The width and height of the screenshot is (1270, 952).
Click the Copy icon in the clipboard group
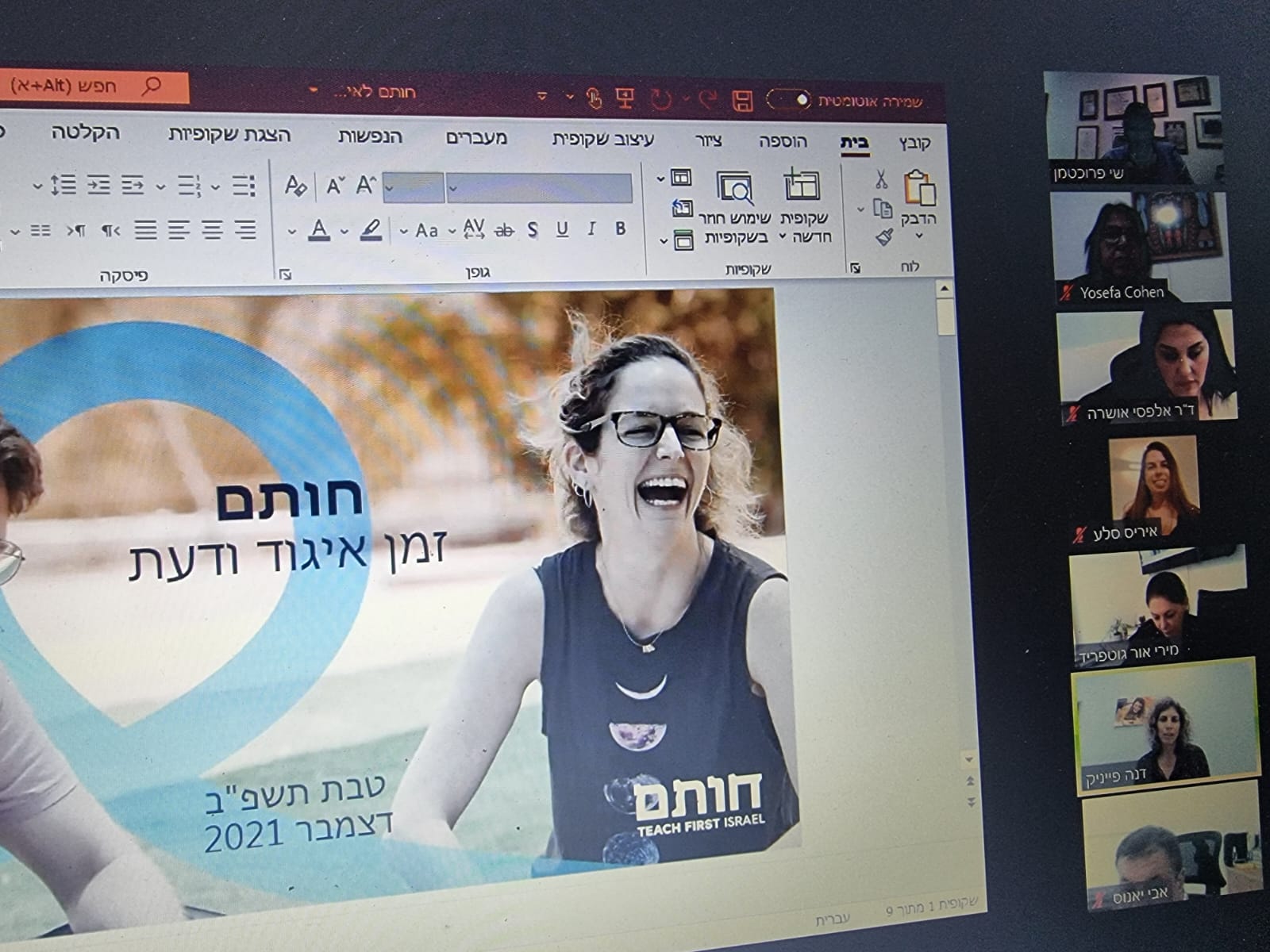[883, 209]
